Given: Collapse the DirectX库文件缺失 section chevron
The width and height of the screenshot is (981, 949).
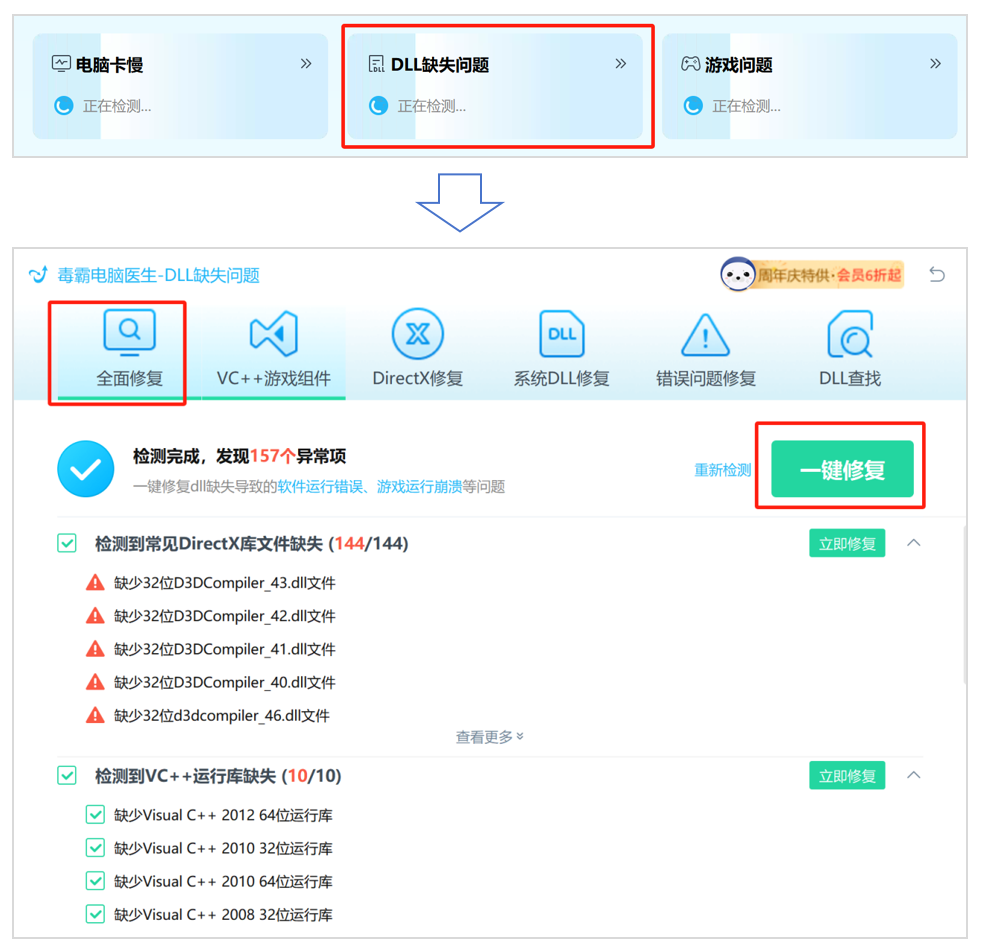Looking at the screenshot, I should (x=913, y=543).
